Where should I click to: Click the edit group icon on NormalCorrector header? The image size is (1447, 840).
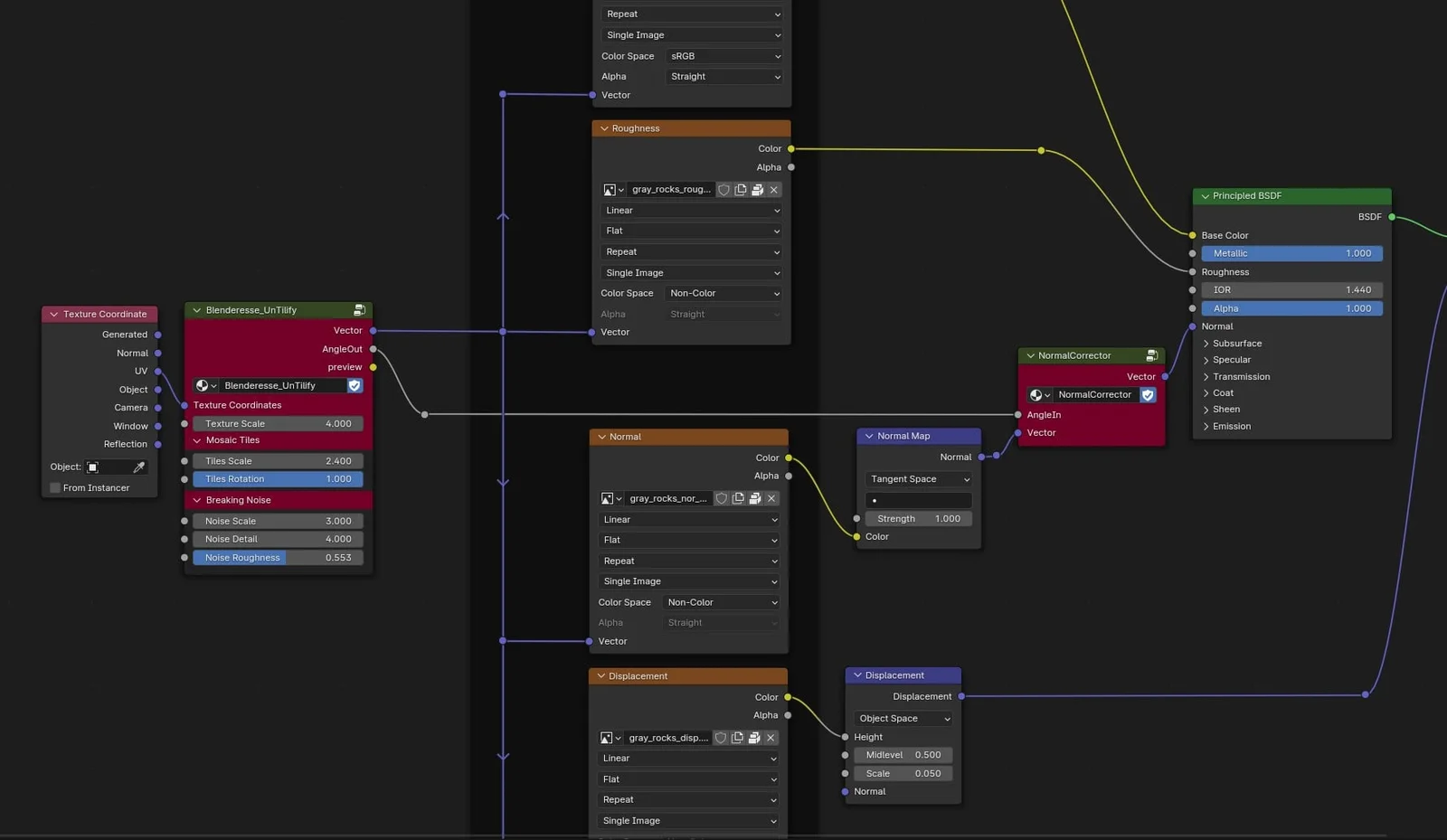coord(1152,355)
